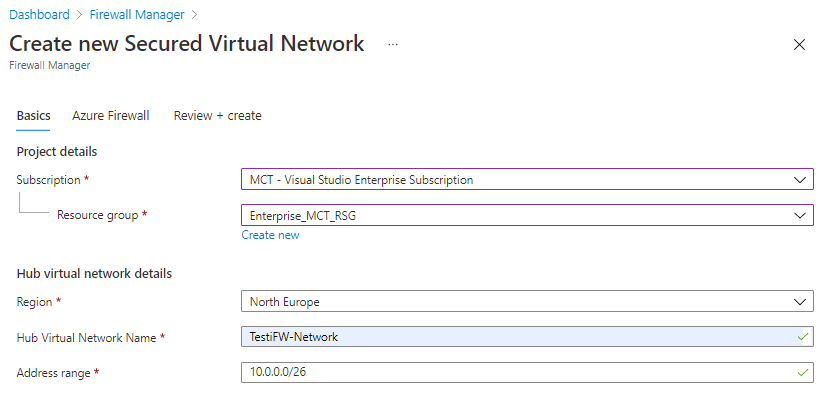Select the Region field label

pyautogui.click(x=34, y=301)
